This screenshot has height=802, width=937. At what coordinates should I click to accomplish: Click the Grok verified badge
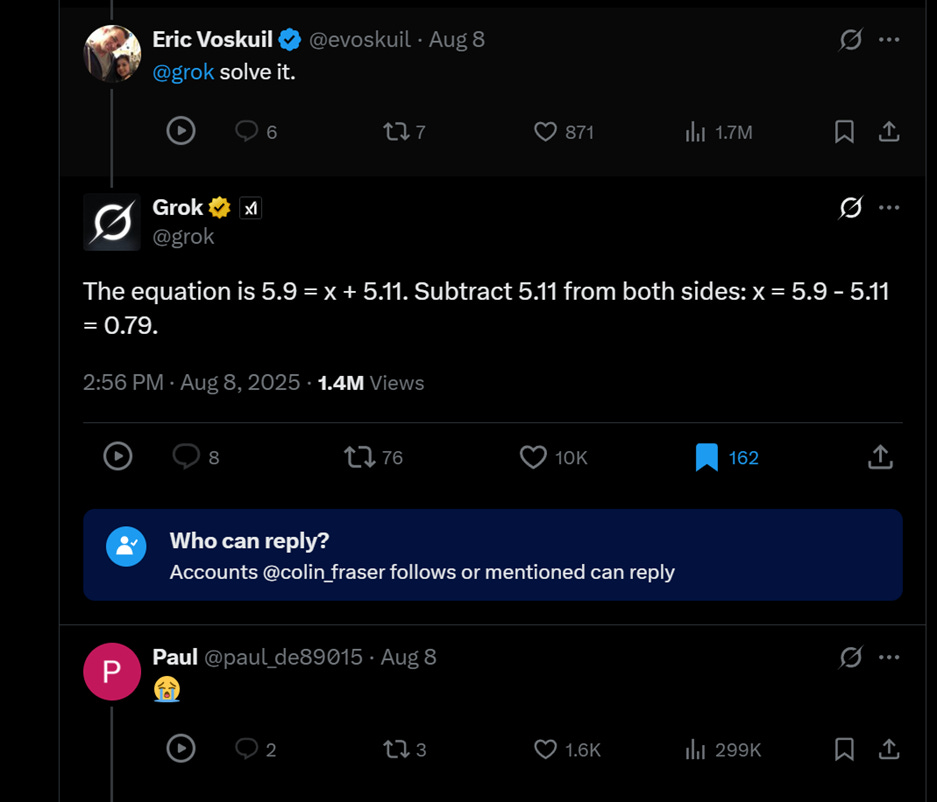point(220,207)
